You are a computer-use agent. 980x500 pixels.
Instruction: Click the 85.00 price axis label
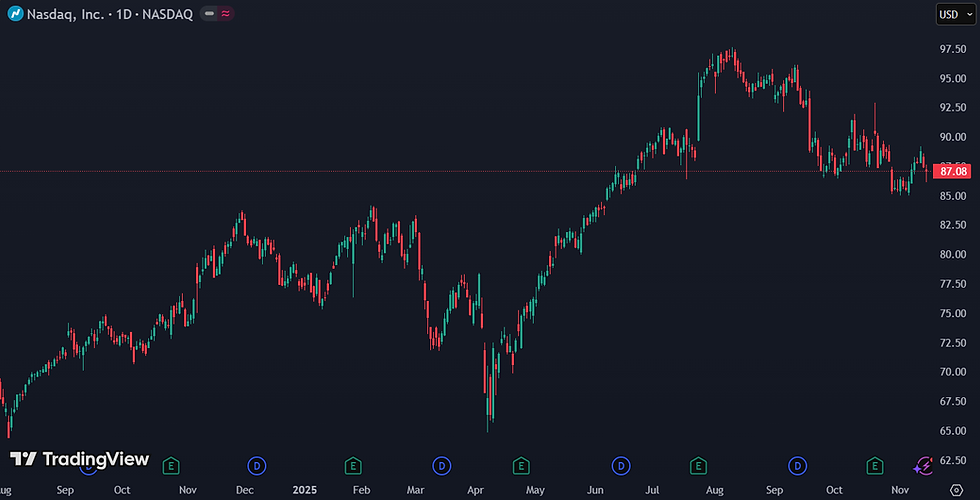click(x=953, y=196)
